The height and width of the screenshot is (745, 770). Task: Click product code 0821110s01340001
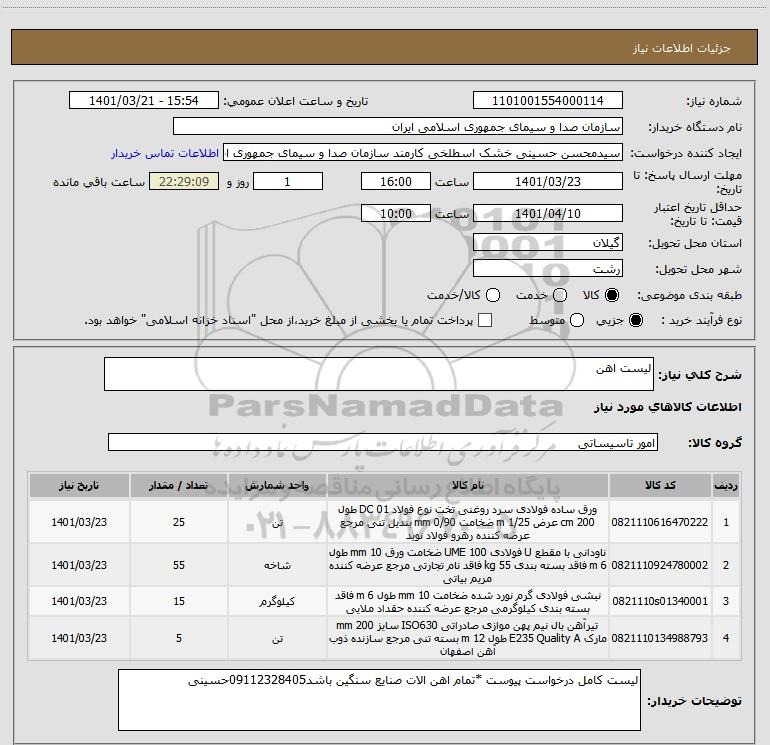660,601
